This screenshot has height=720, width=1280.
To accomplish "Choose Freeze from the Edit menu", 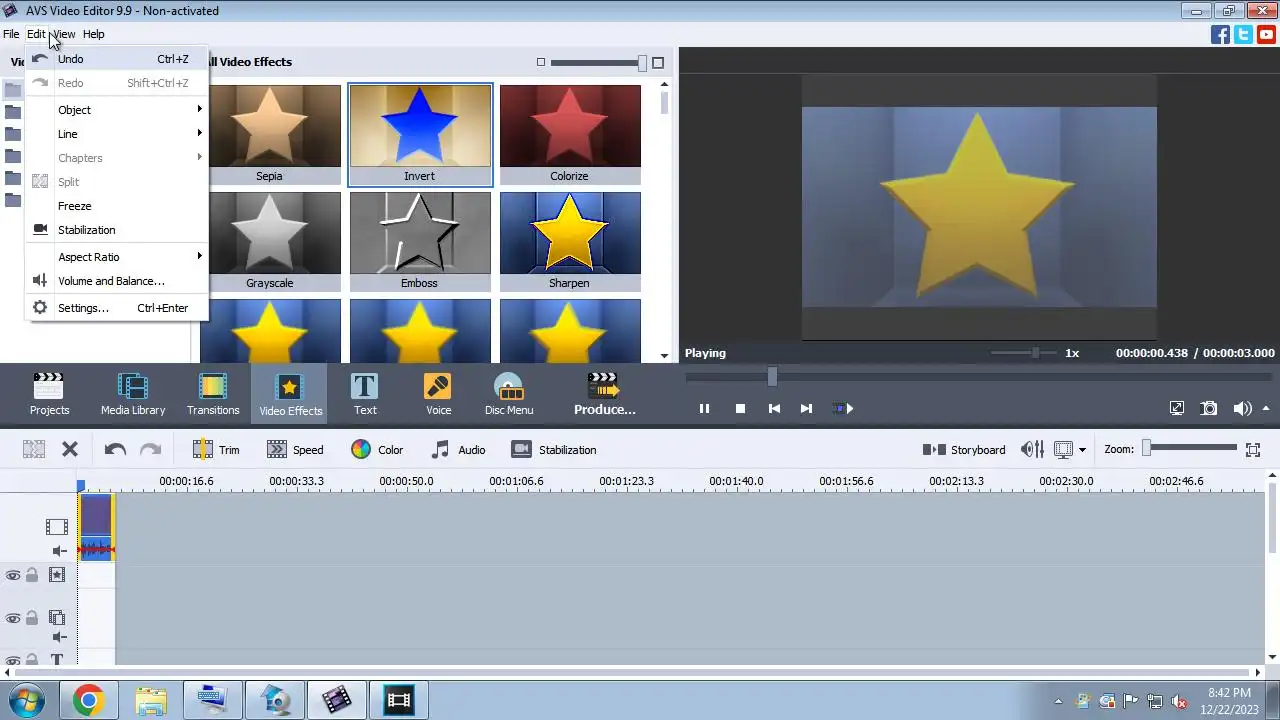I will click(118, 206).
